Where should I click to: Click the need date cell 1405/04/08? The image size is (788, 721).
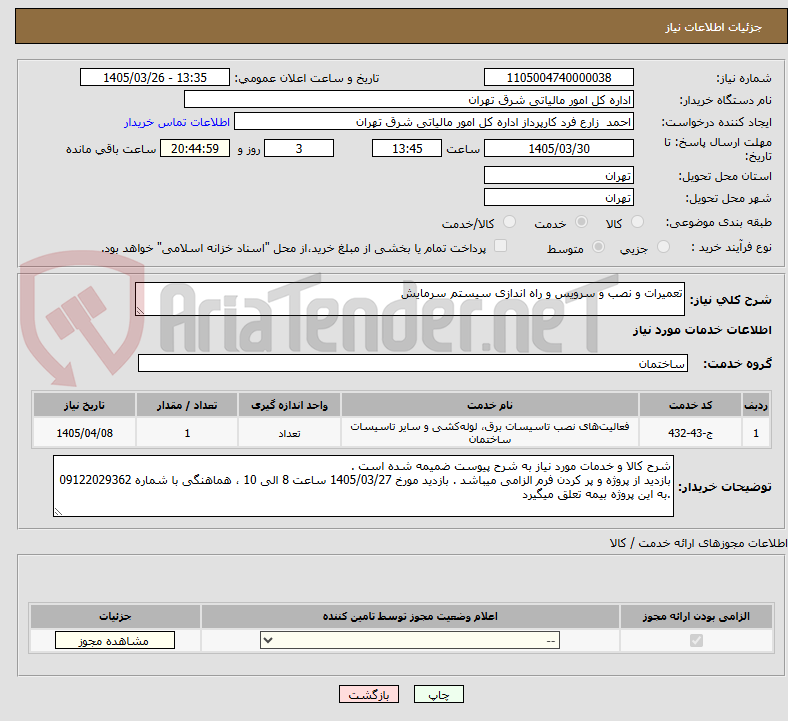click(84, 433)
